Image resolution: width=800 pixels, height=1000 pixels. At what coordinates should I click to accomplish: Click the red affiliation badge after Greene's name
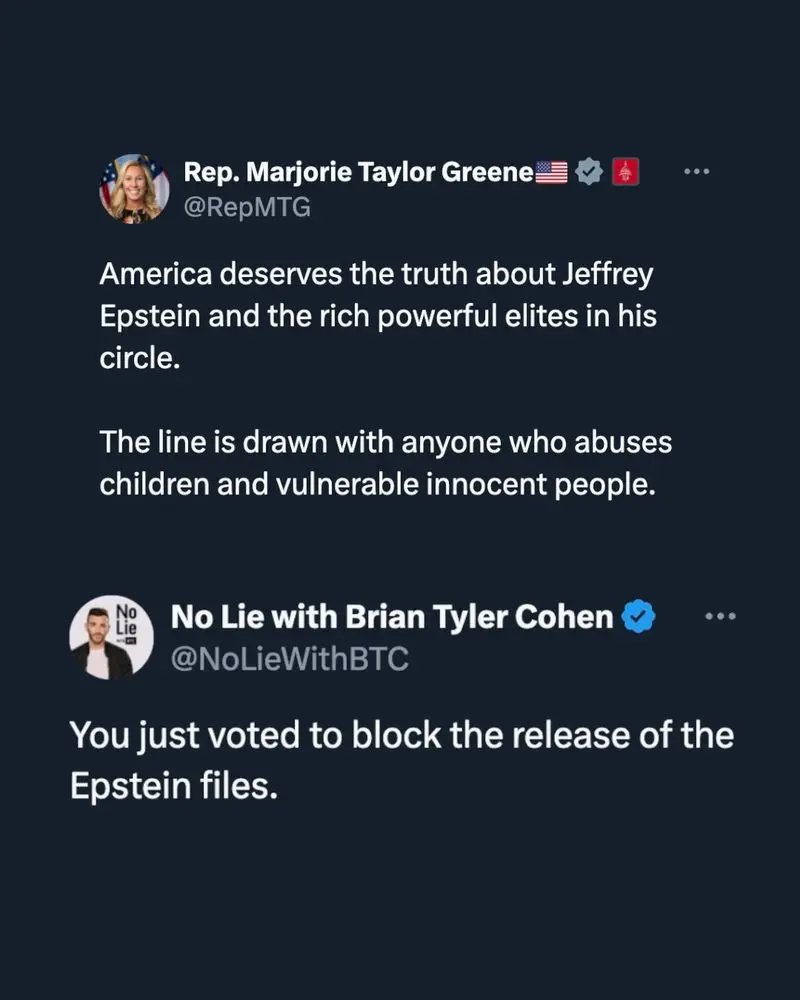(x=624, y=172)
